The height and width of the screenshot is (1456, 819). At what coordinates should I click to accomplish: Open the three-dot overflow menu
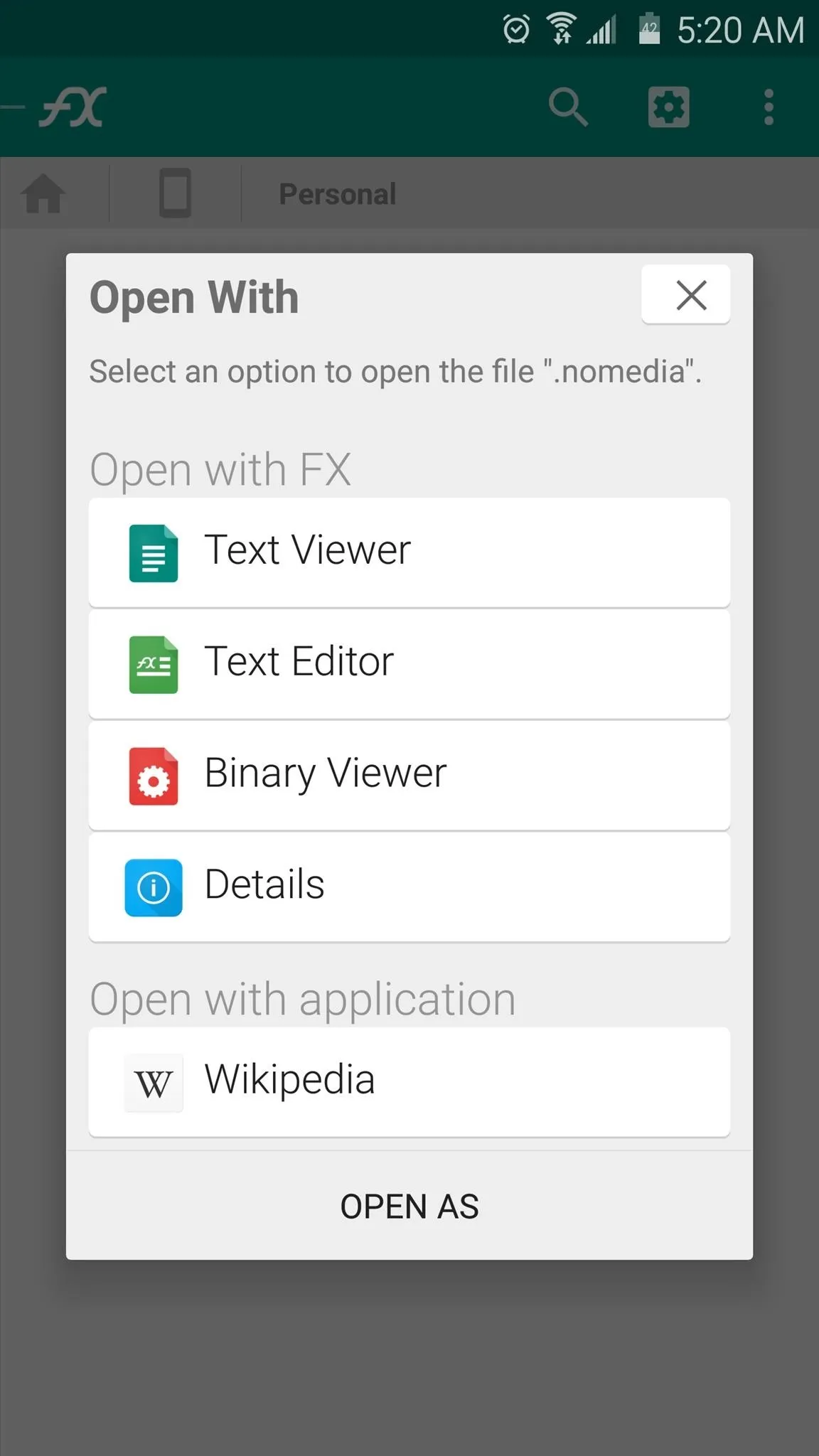pos(769,107)
